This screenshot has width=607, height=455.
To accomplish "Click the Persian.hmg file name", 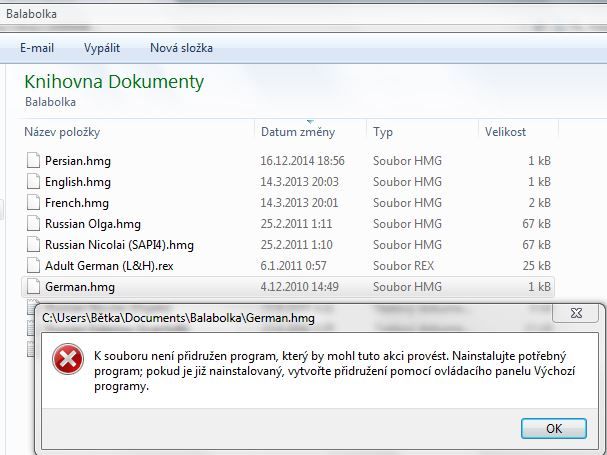I will coord(78,161).
